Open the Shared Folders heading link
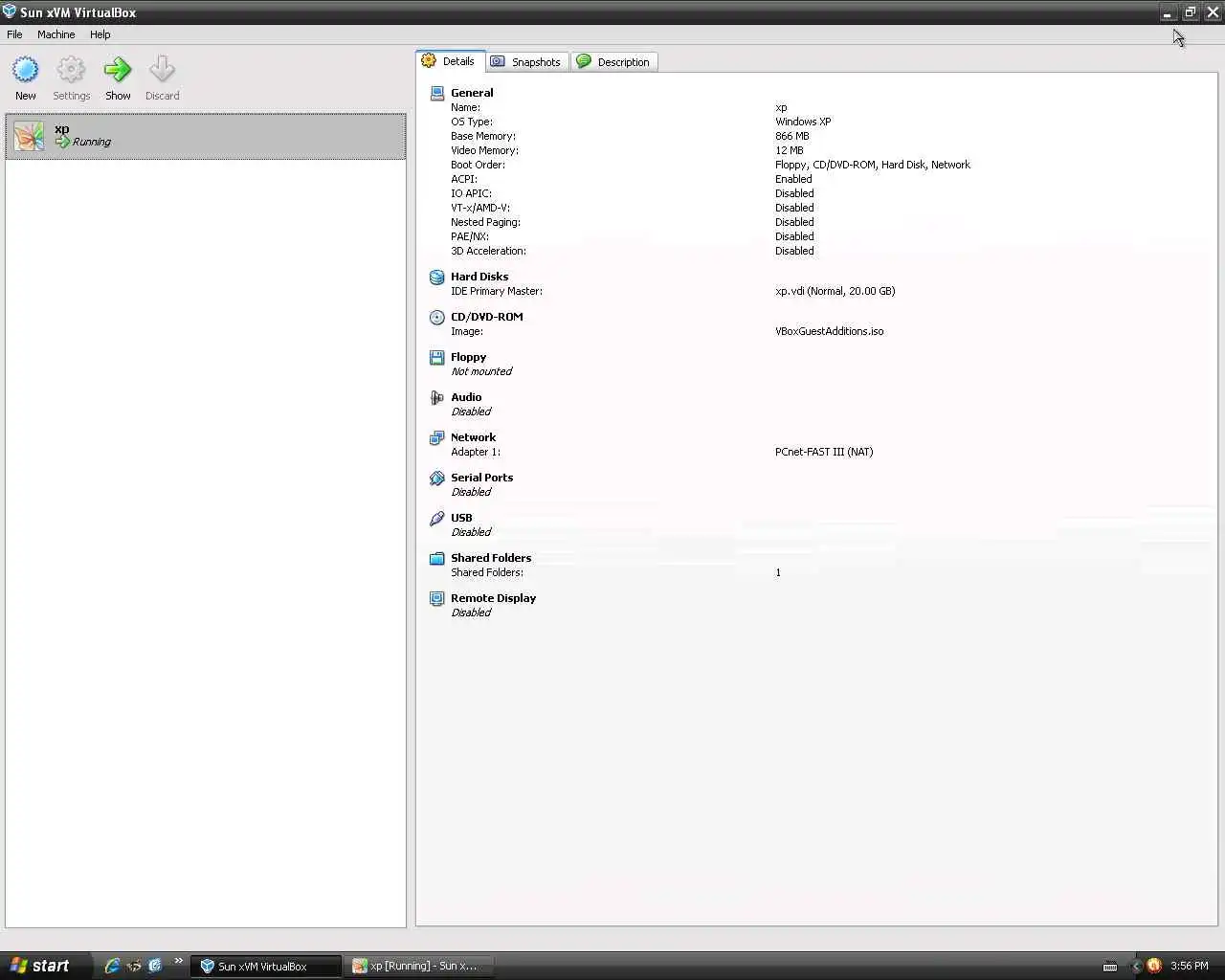This screenshot has width=1225, height=980. pos(491,558)
